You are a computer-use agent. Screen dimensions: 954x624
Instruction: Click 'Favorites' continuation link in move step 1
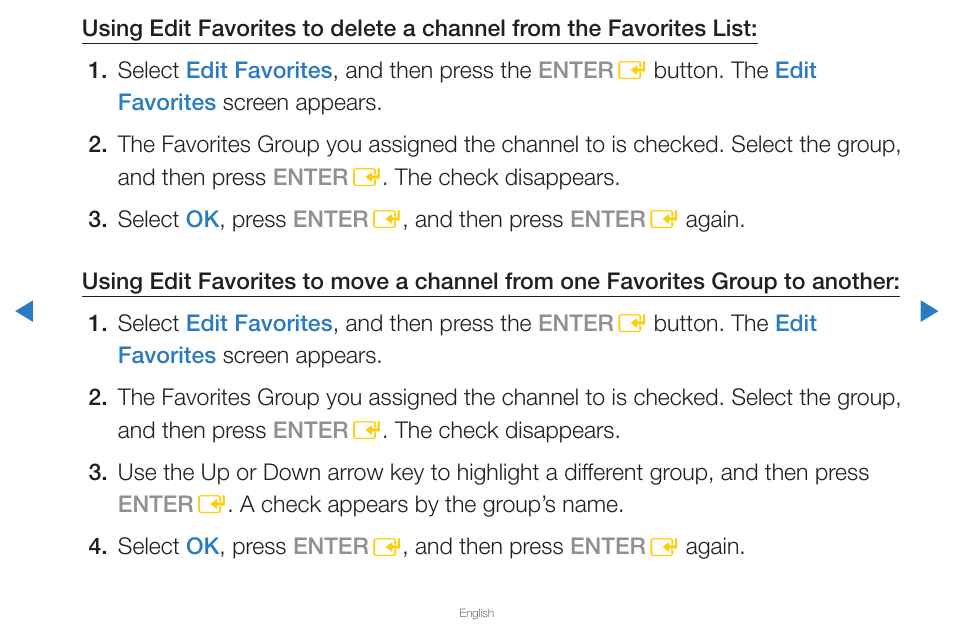(167, 356)
